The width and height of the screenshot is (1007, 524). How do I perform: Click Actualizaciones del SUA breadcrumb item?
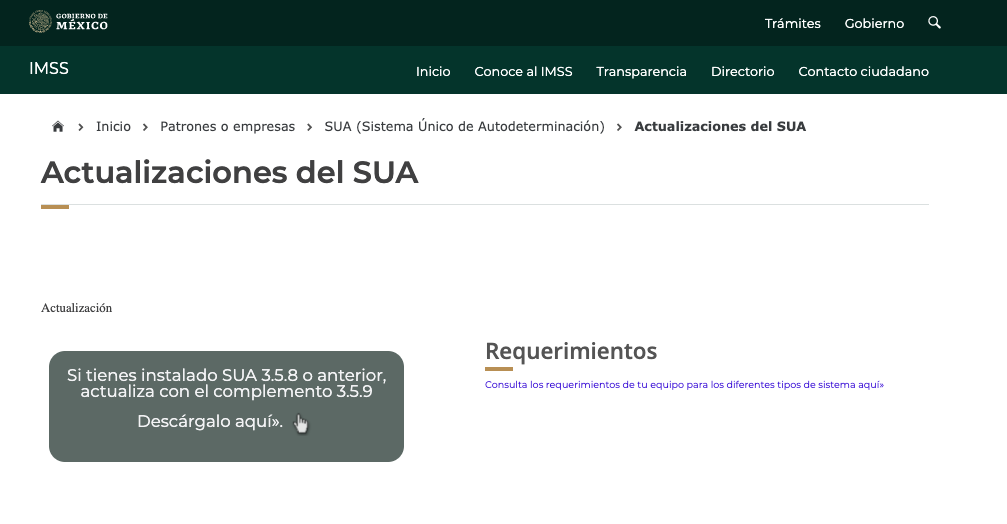pyautogui.click(x=720, y=127)
